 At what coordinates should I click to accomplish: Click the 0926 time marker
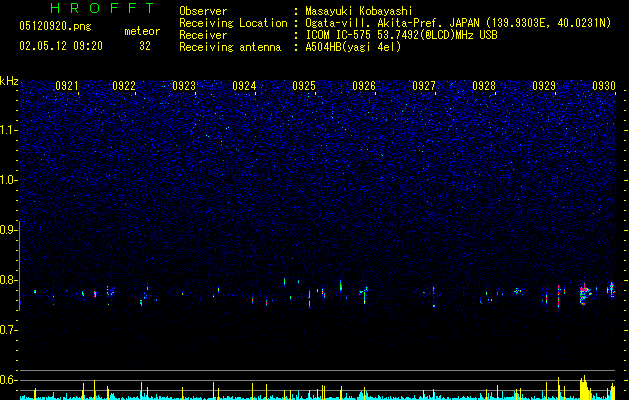(364, 86)
